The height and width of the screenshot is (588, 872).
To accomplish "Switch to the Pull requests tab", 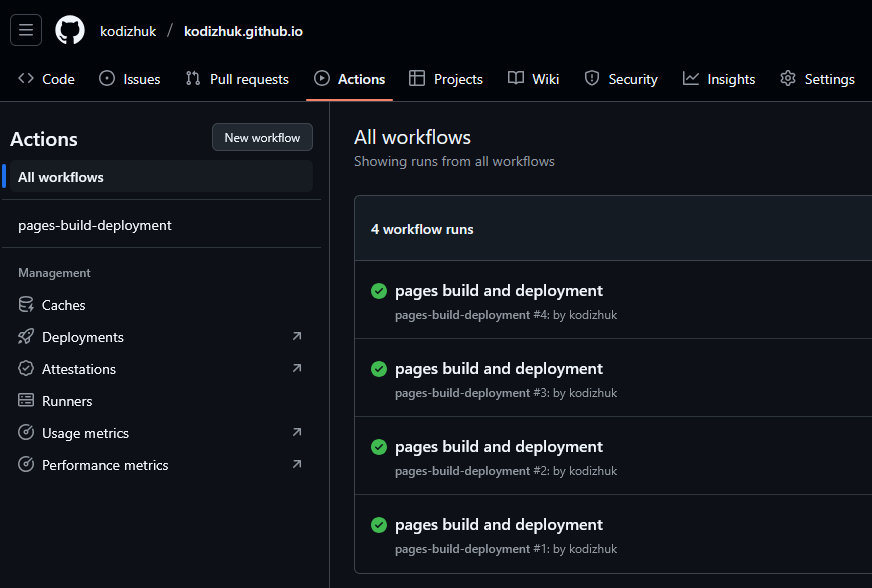I will 237,78.
